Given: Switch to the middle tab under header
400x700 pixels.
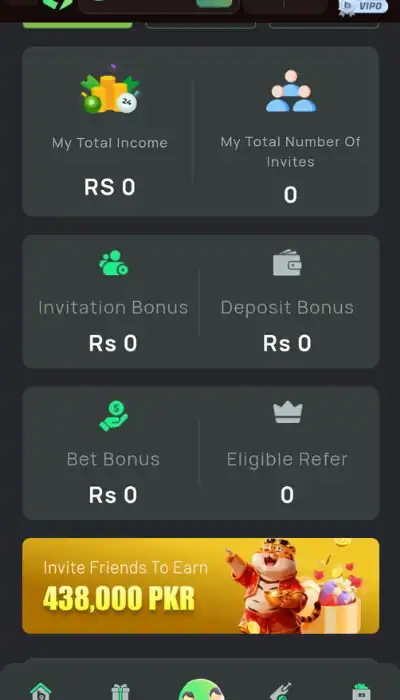Looking at the screenshot, I should pos(200,25).
